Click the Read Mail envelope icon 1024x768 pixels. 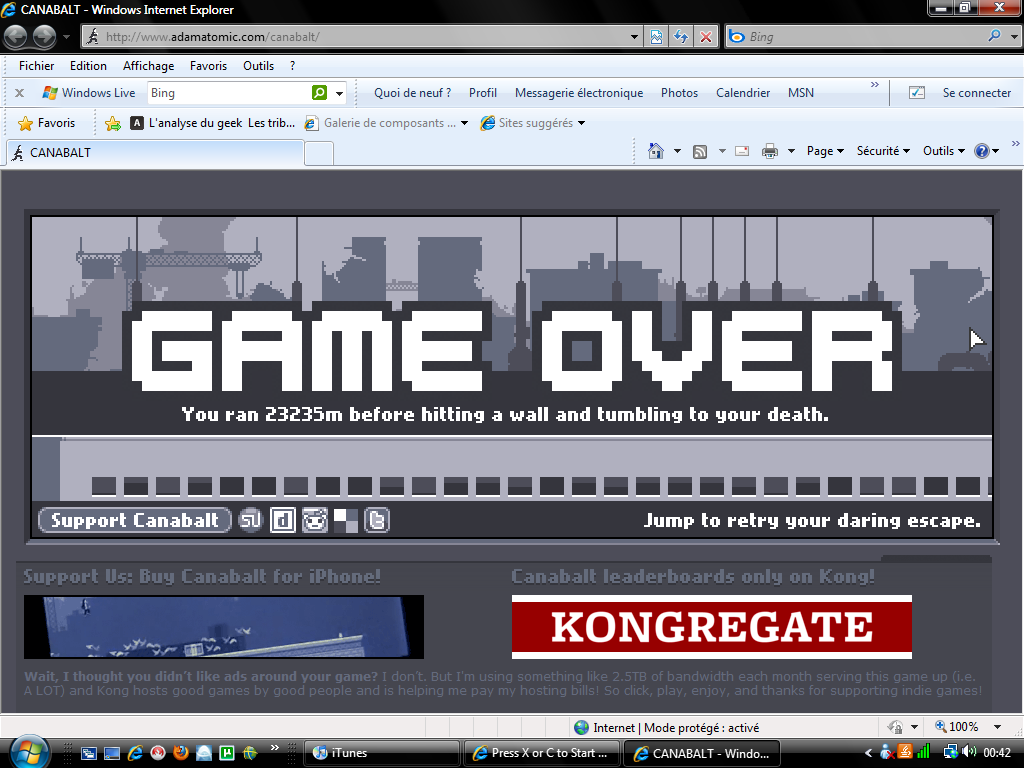[x=742, y=152]
